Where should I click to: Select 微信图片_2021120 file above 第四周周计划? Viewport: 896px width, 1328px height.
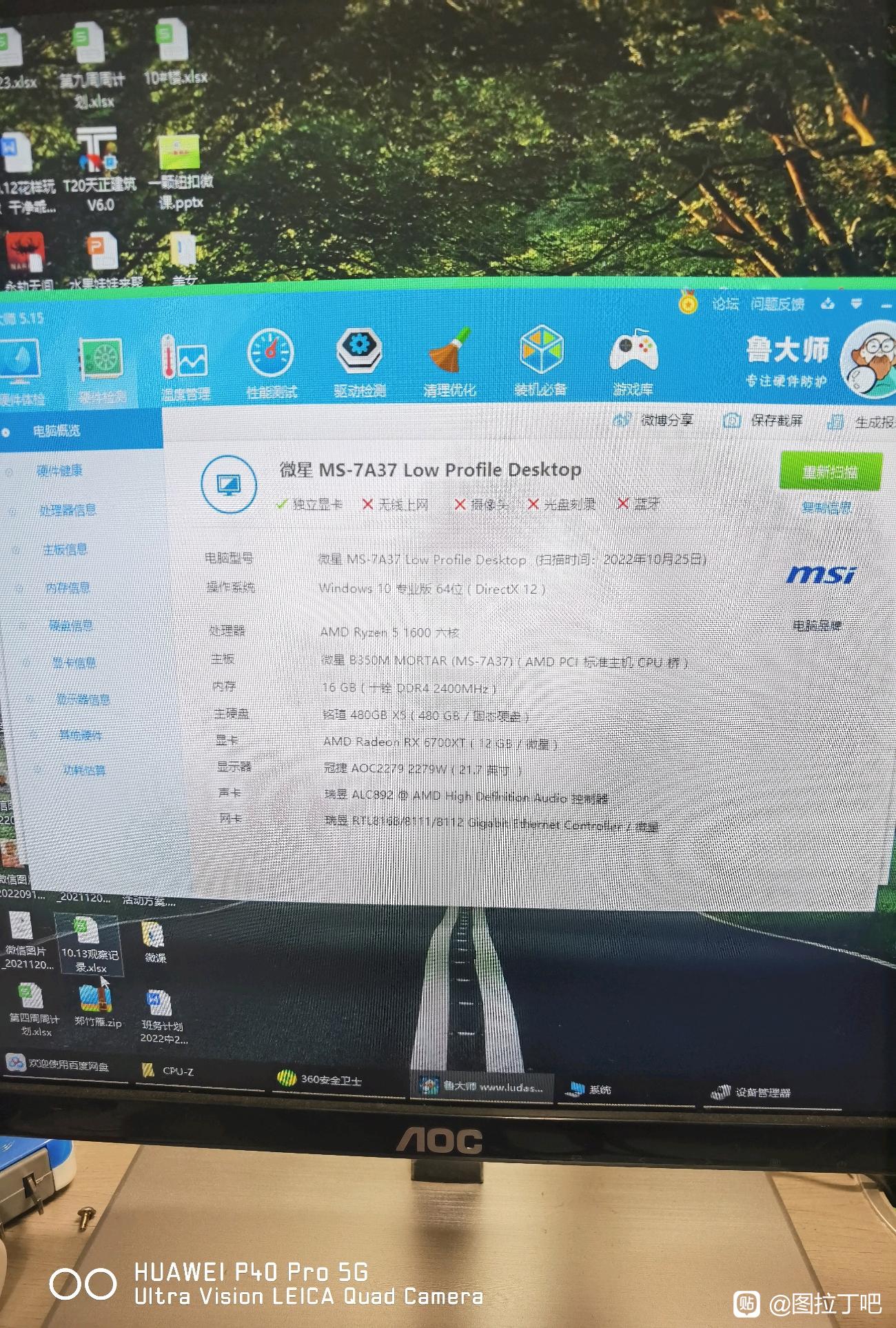pyautogui.click(x=26, y=940)
